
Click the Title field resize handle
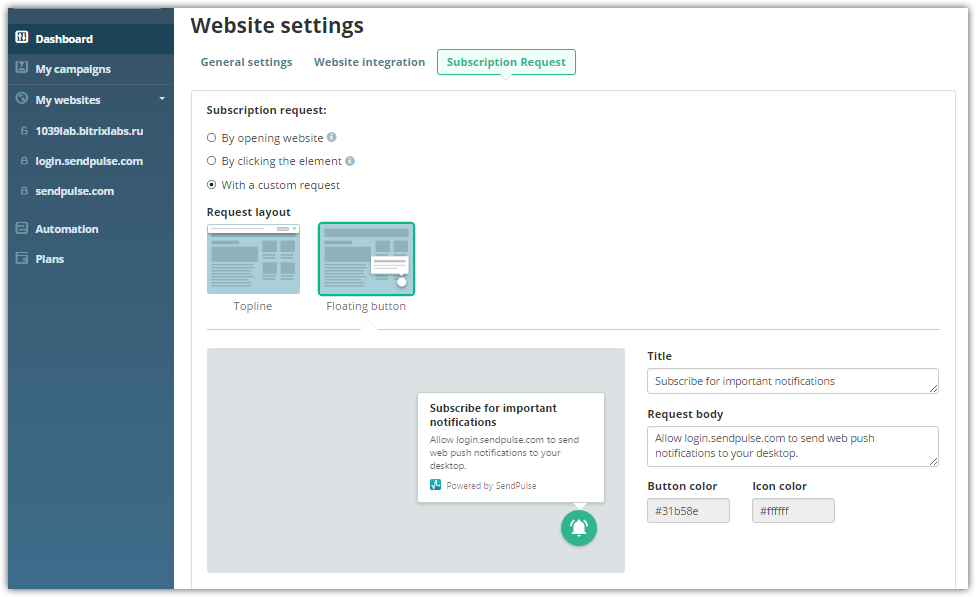coord(934,388)
